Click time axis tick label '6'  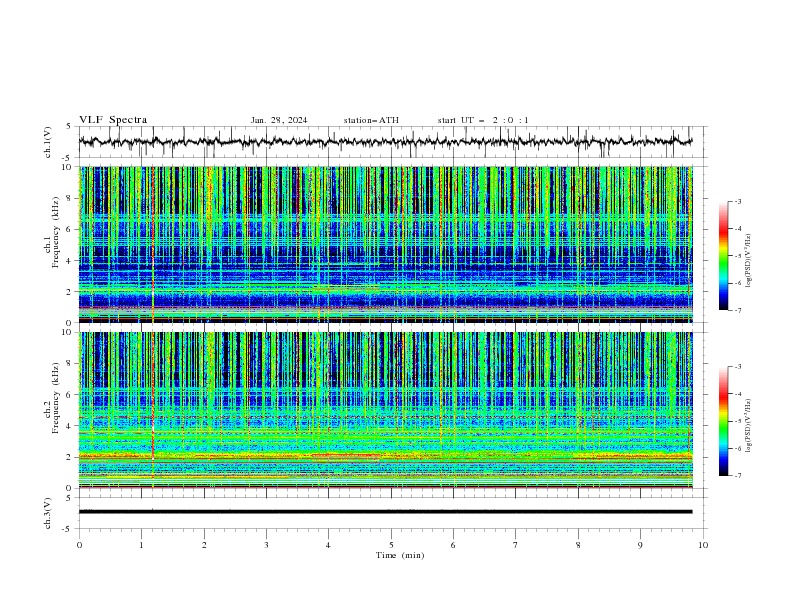click(x=453, y=545)
